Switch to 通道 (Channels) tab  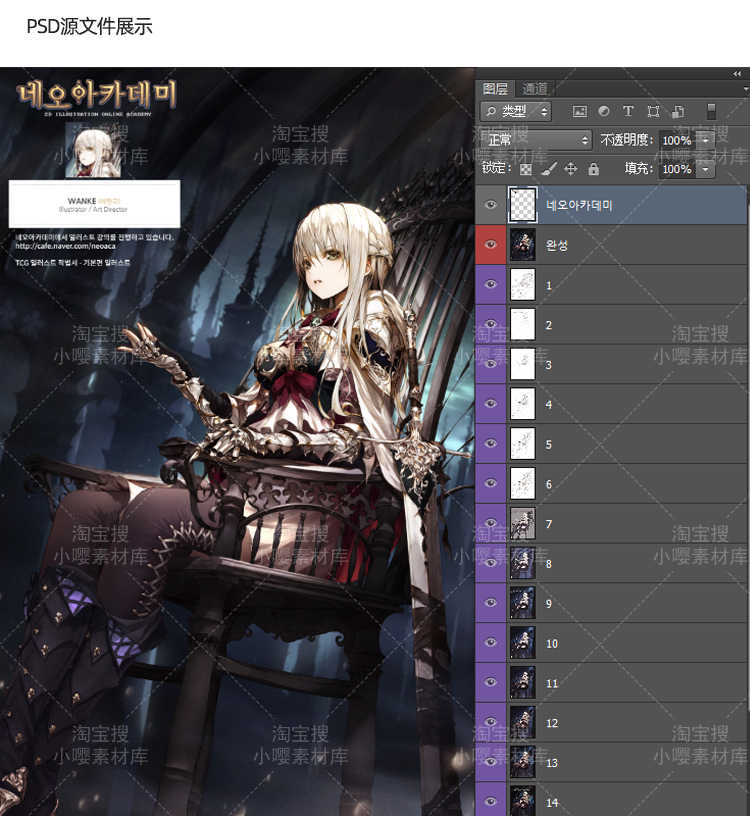coord(535,89)
